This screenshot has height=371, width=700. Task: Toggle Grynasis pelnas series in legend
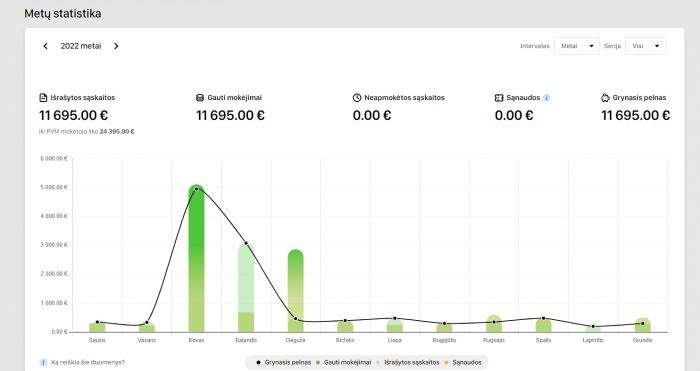pyautogui.click(x=283, y=363)
